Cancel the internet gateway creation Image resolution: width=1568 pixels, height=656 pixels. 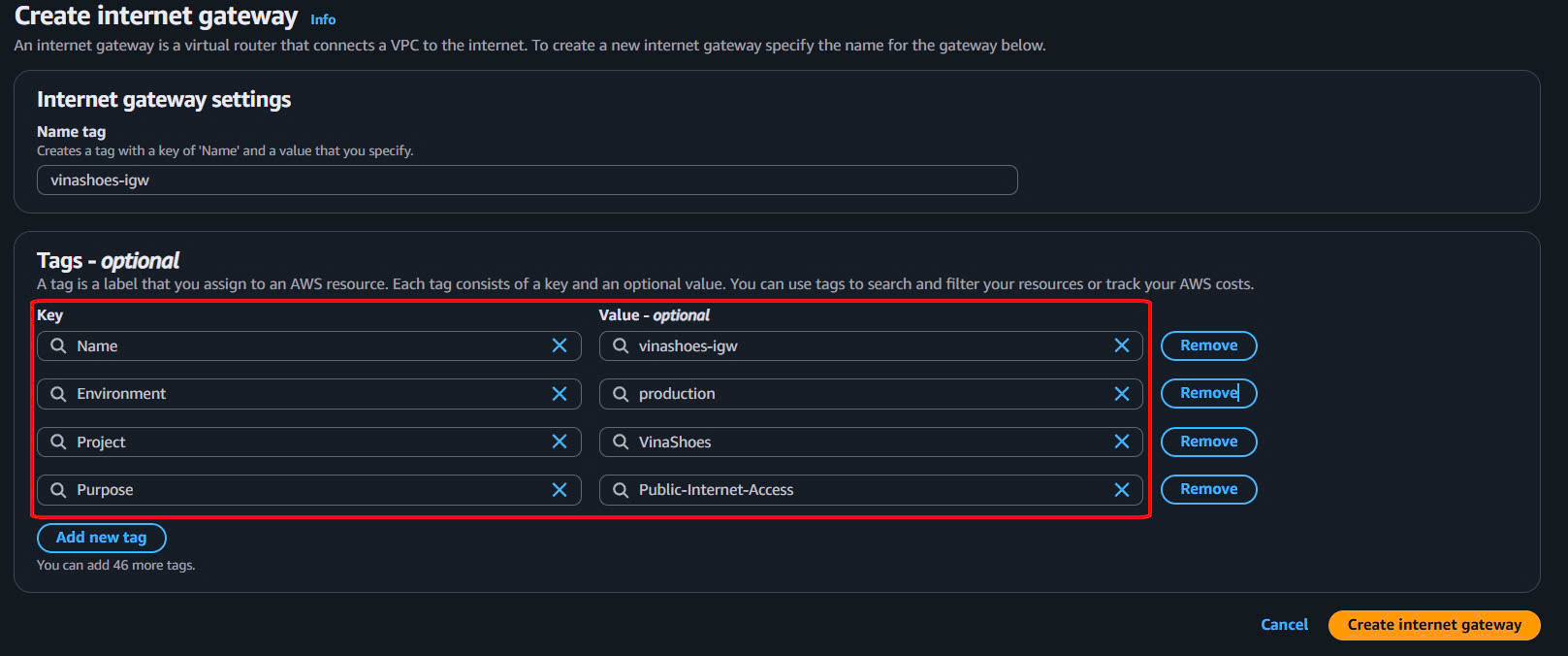pos(1284,625)
